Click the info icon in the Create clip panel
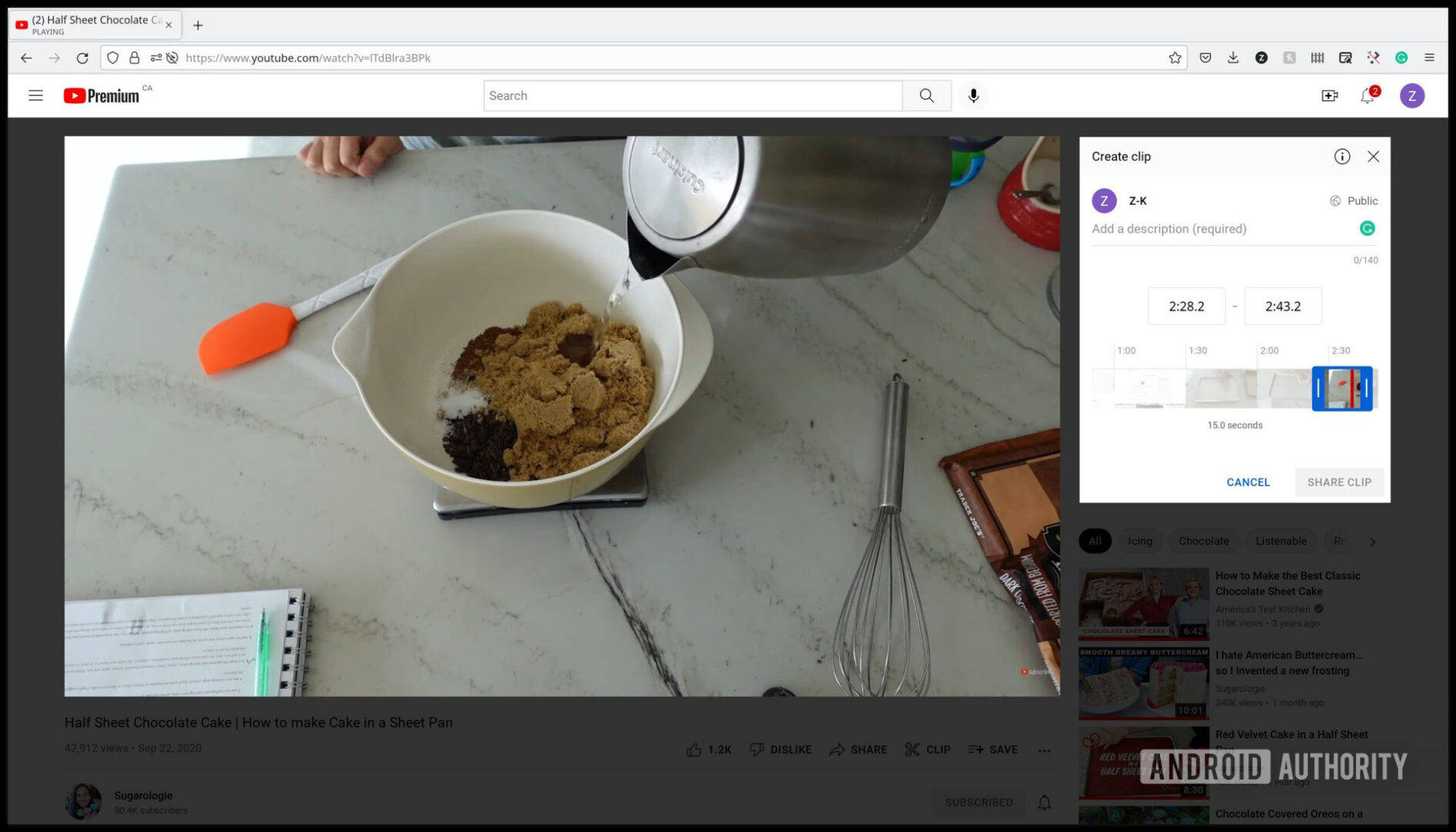1456x832 pixels. [x=1343, y=156]
